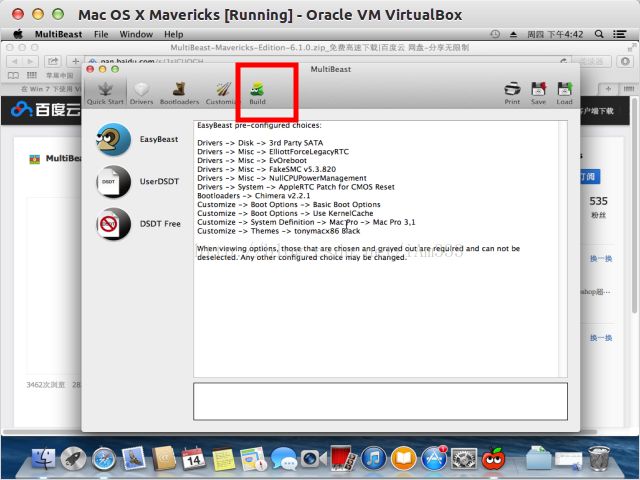Open System Preferences gear in Dock
640x480 pixels.
pos(464,458)
